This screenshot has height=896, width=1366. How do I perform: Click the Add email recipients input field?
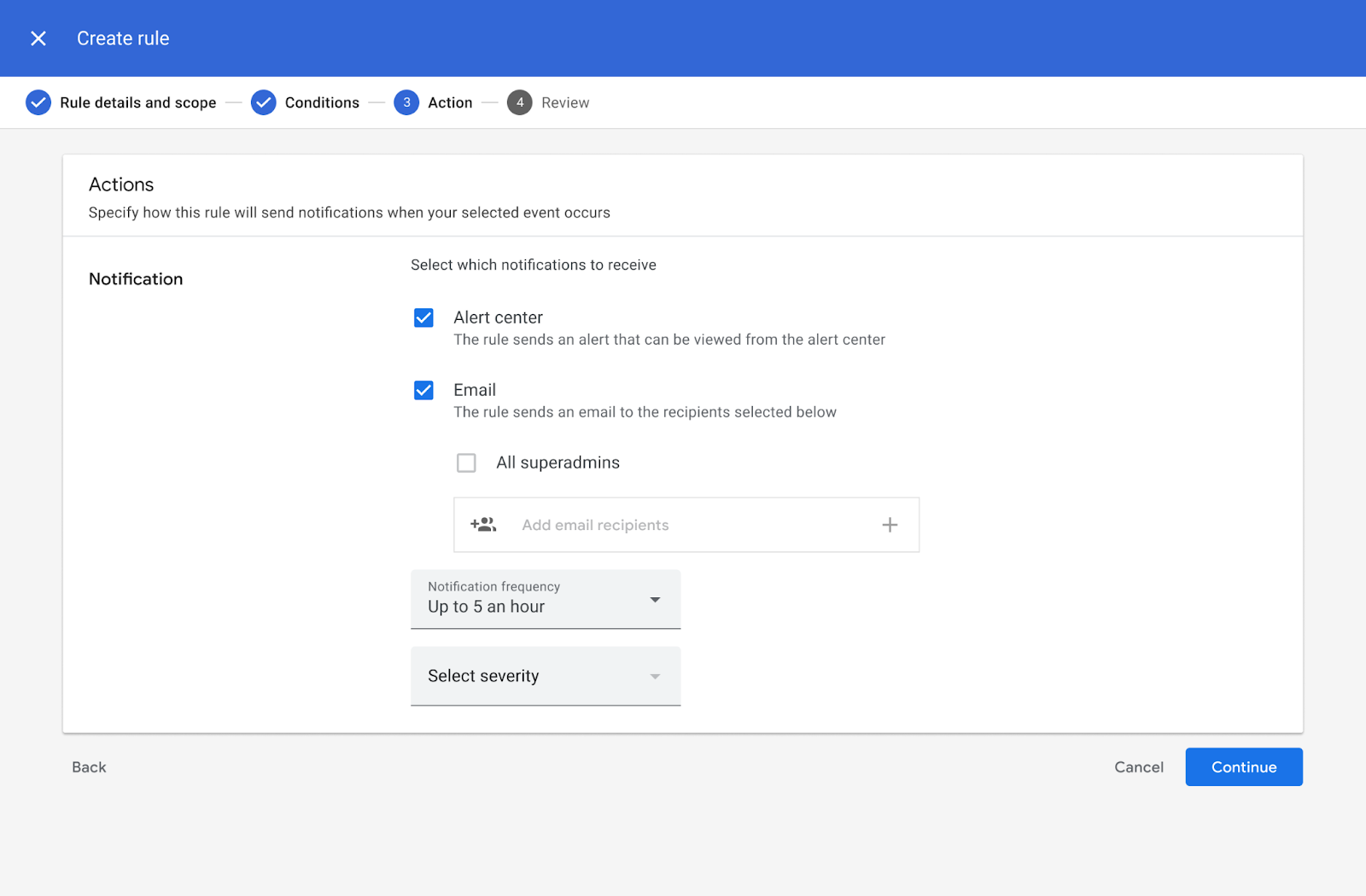683,525
